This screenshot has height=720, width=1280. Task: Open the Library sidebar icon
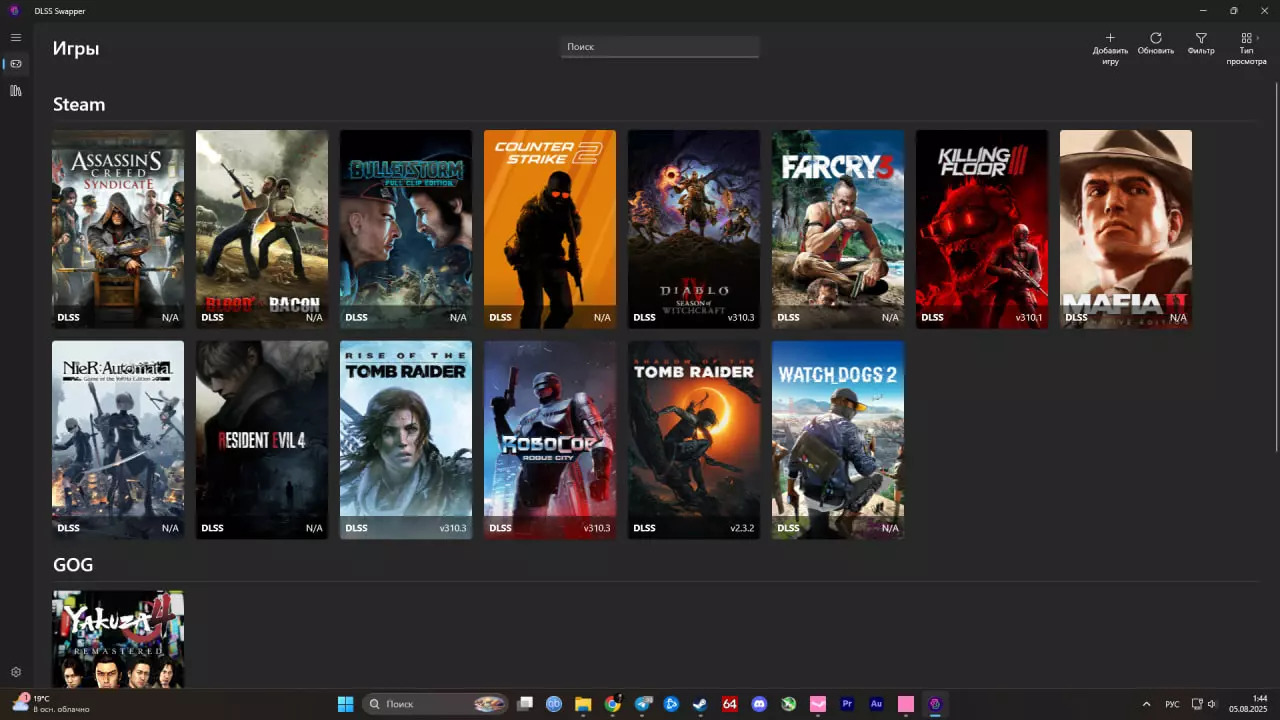(15, 91)
